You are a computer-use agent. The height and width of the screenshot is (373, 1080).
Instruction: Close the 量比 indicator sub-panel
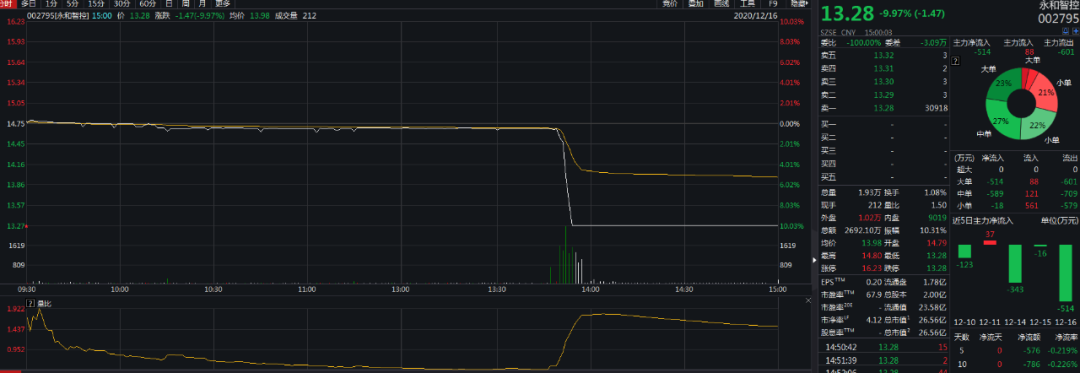(x=809, y=301)
